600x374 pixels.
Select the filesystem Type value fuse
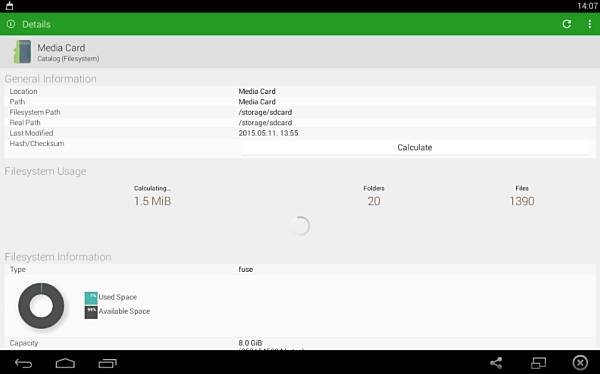tap(246, 269)
